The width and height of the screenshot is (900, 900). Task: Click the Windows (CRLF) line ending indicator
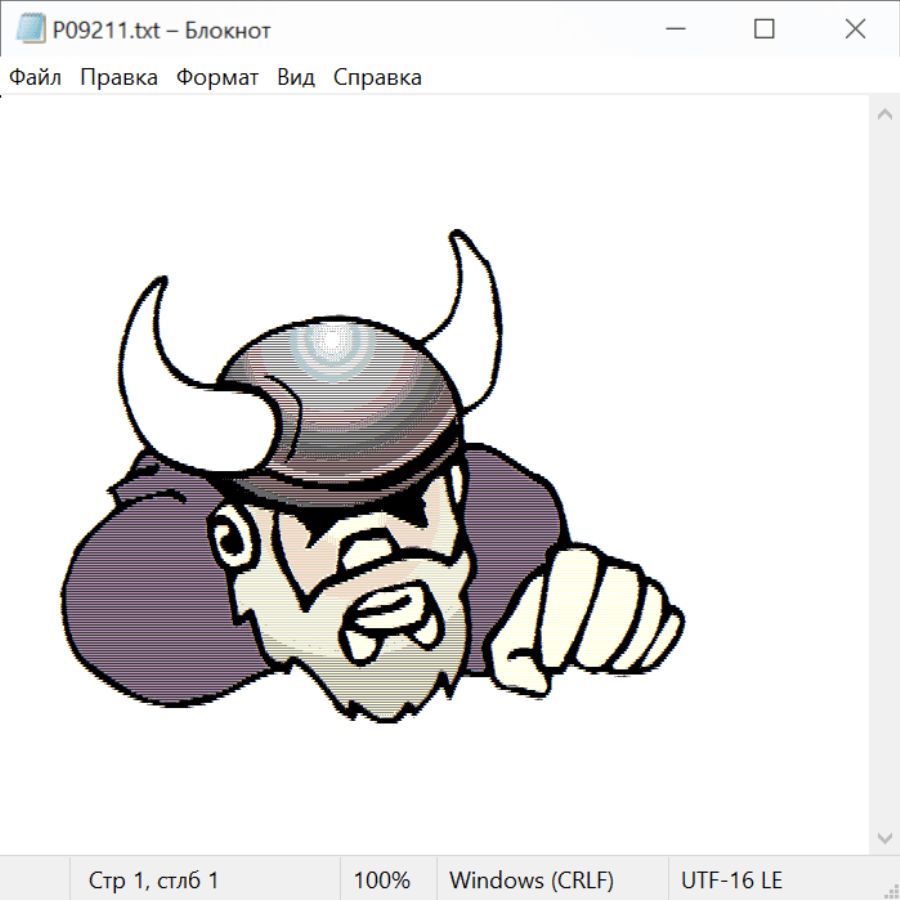[531, 880]
